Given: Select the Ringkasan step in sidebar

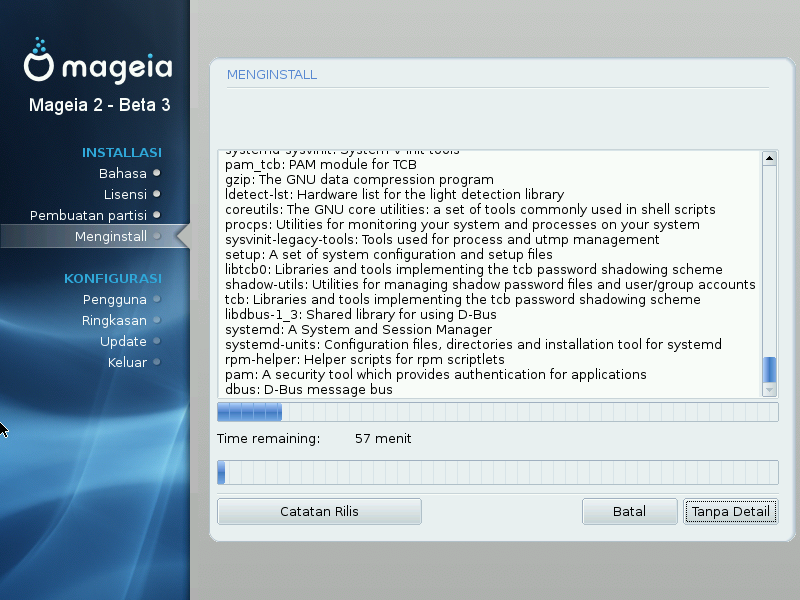Looking at the screenshot, I should [x=114, y=320].
